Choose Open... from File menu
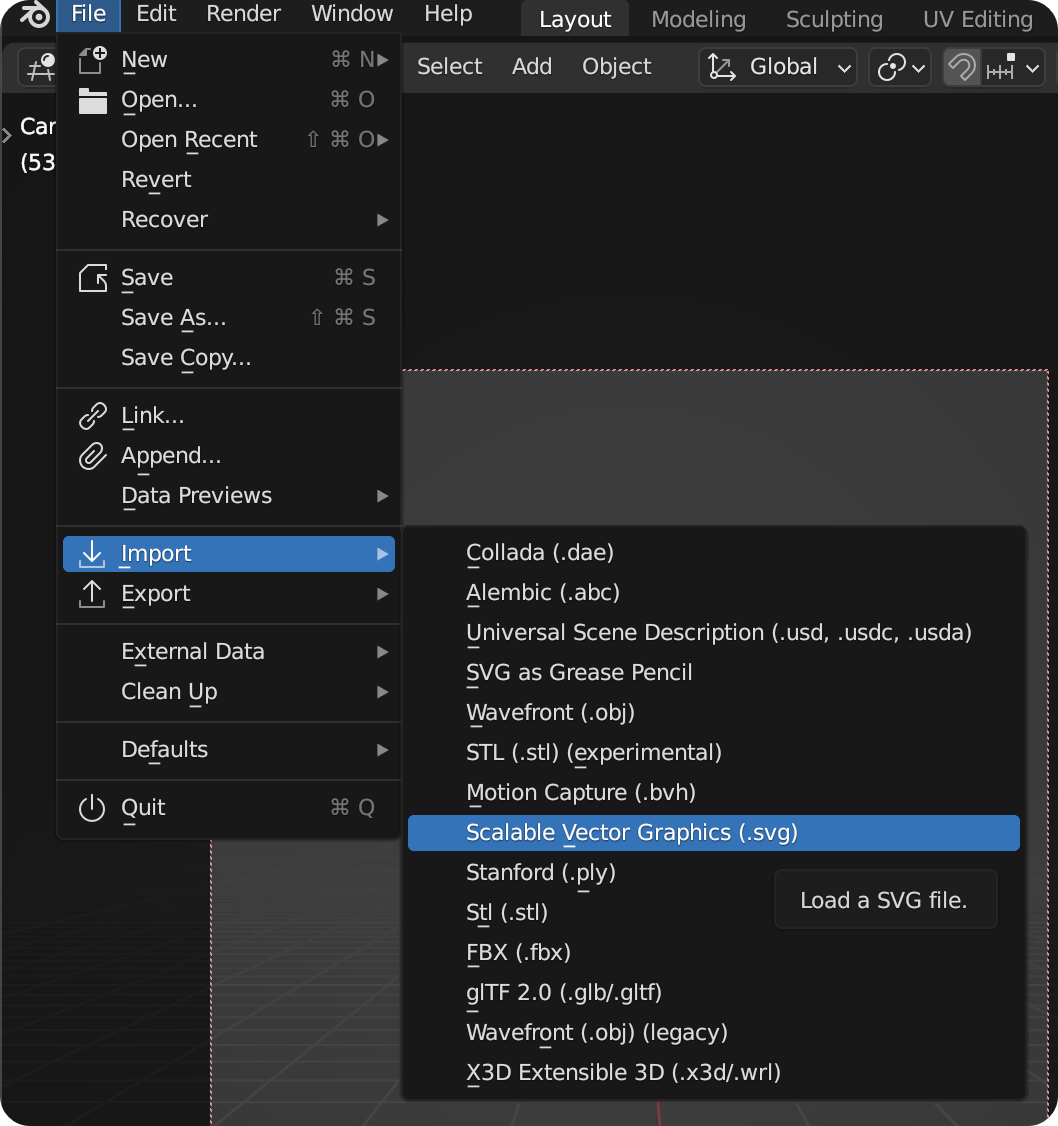This screenshot has width=1058, height=1126. pyautogui.click(x=229, y=100)
